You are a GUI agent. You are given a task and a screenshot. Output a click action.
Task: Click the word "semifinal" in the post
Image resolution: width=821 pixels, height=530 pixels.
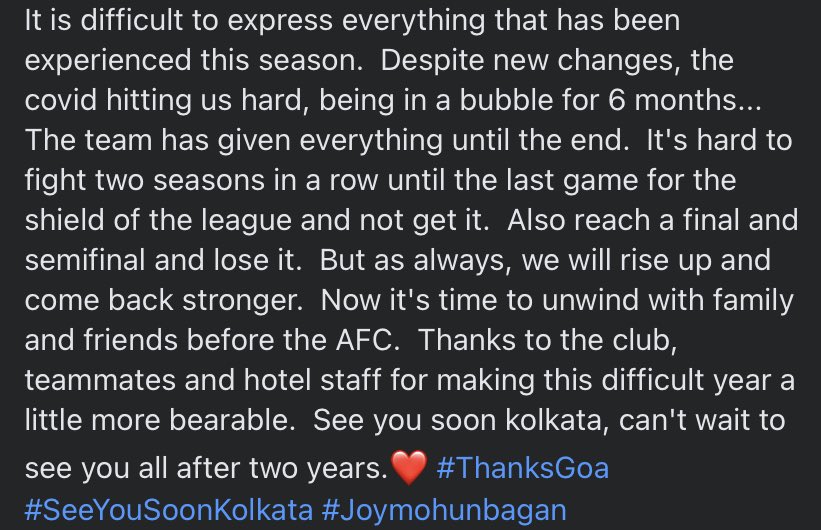(x=85, y=260)
